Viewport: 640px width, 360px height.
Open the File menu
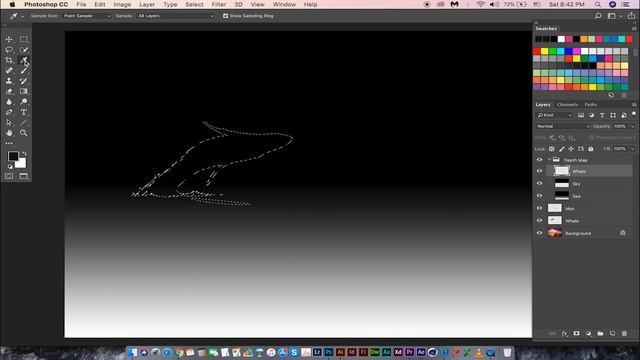pos(81,4)
